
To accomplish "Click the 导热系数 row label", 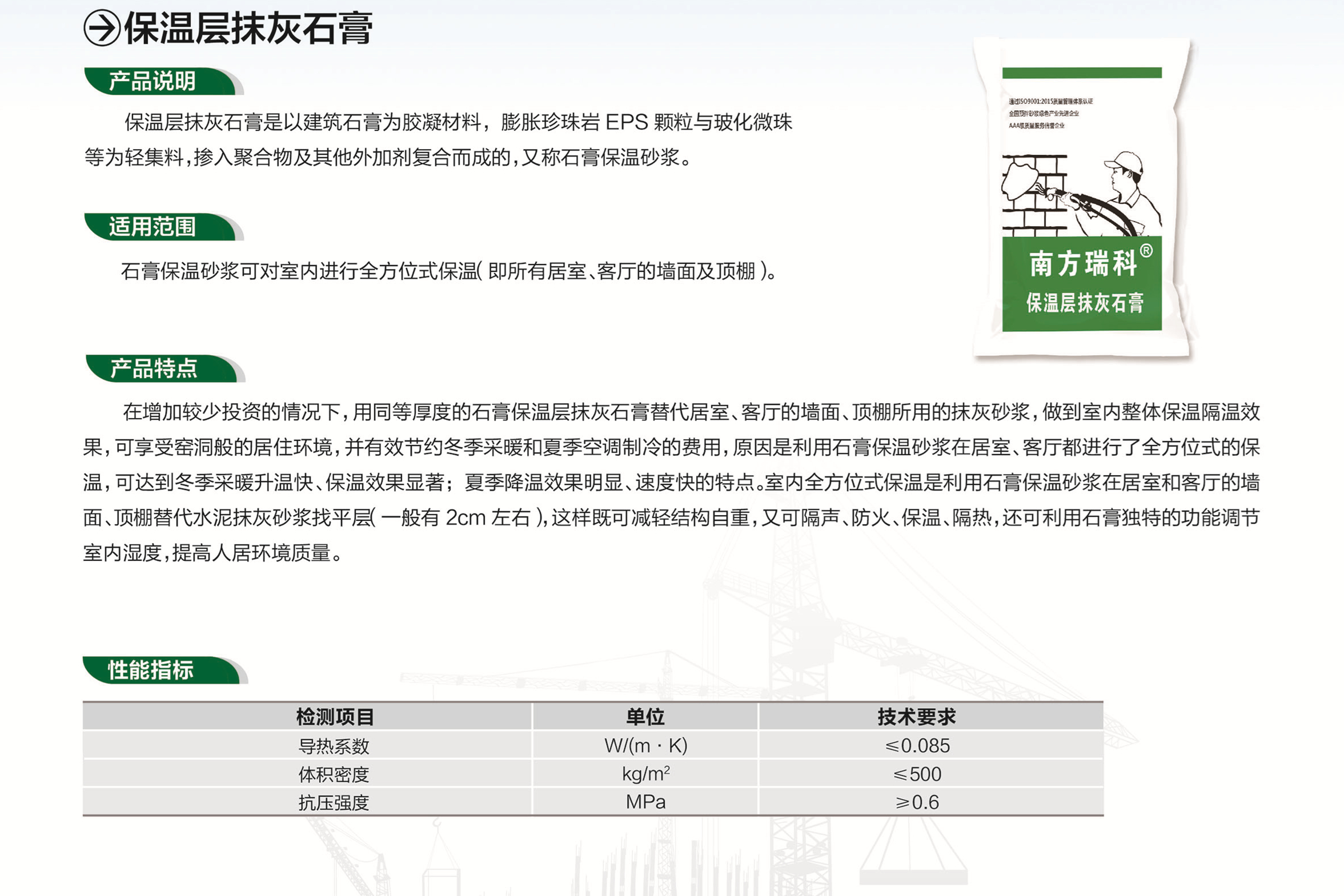I will click(x=334, y=746).
